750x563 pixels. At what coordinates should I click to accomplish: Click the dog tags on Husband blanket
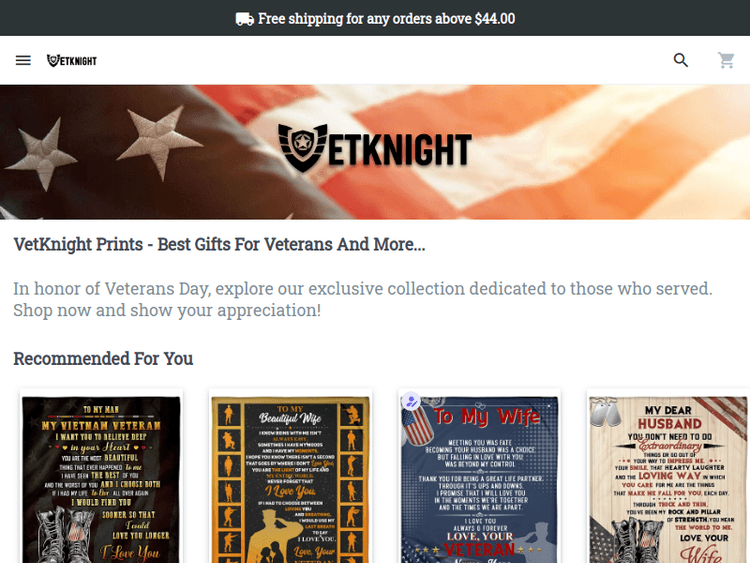click(x=605, y=411)
